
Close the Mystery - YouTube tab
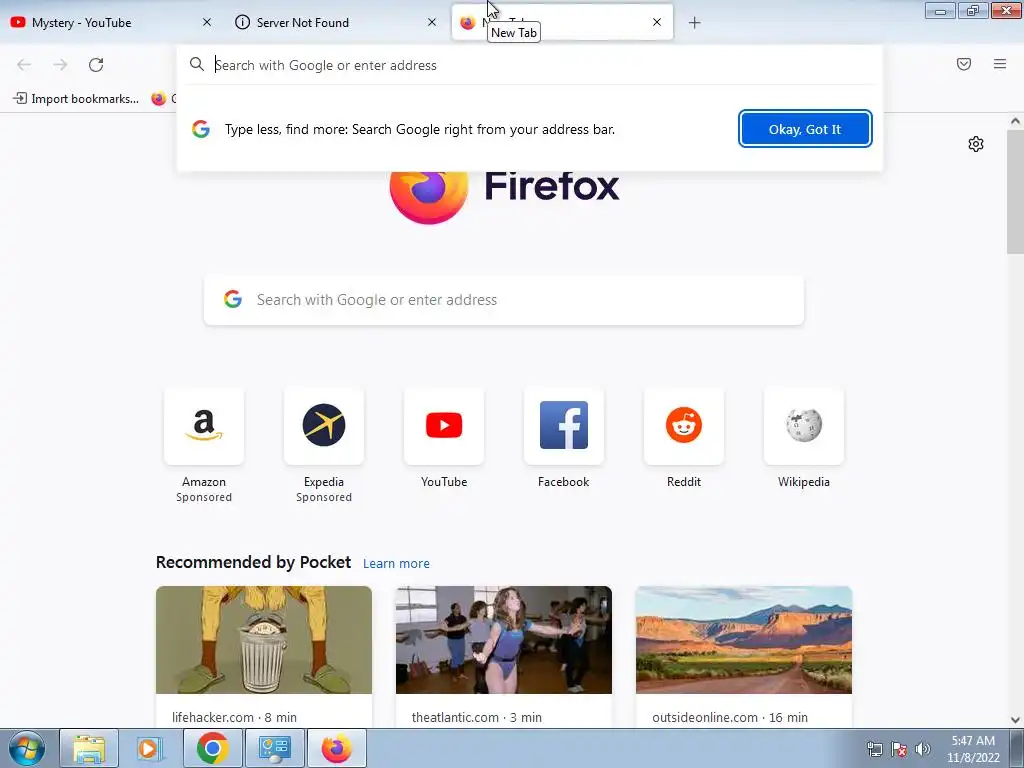pyautogui.click(x=207, y=22)
